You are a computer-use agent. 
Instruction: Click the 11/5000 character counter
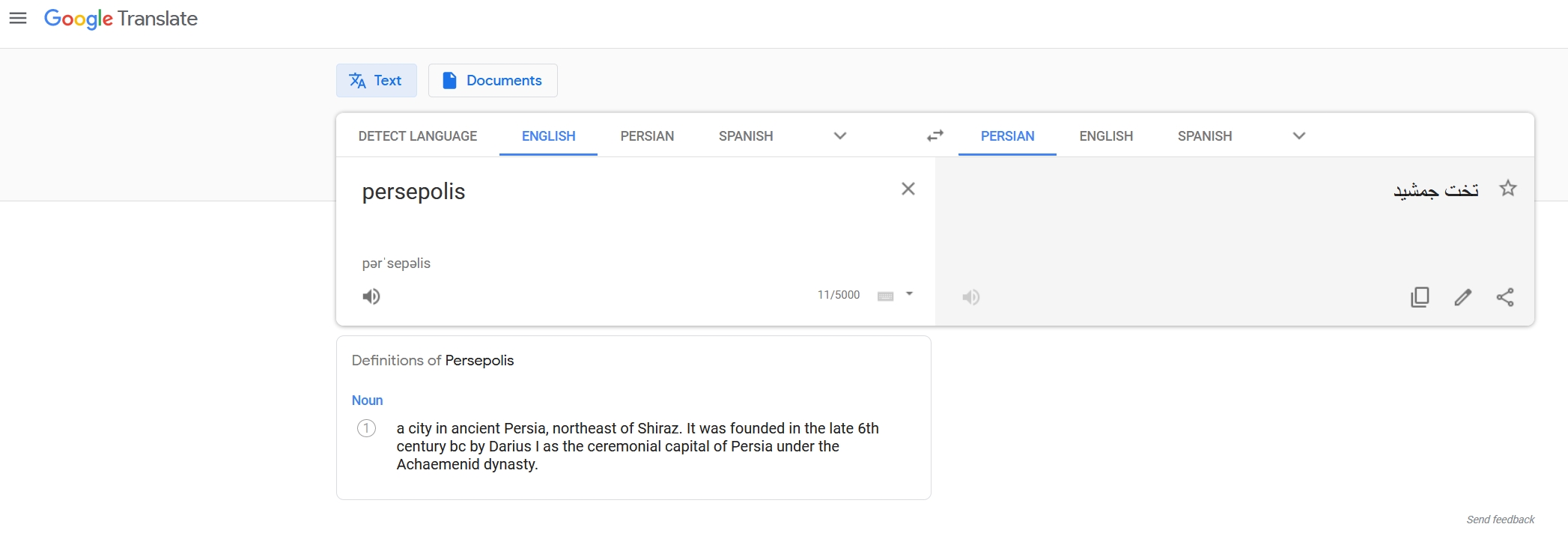pyautogui.click(x=839, y=295)
